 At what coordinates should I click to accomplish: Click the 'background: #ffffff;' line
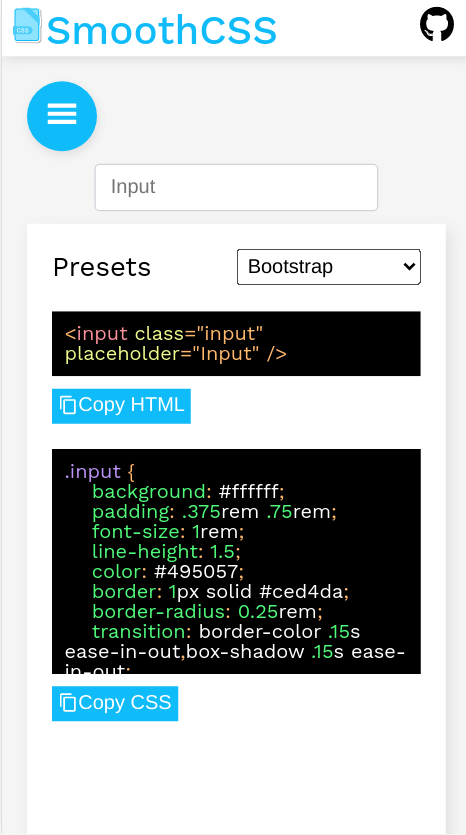click(189, 492)
